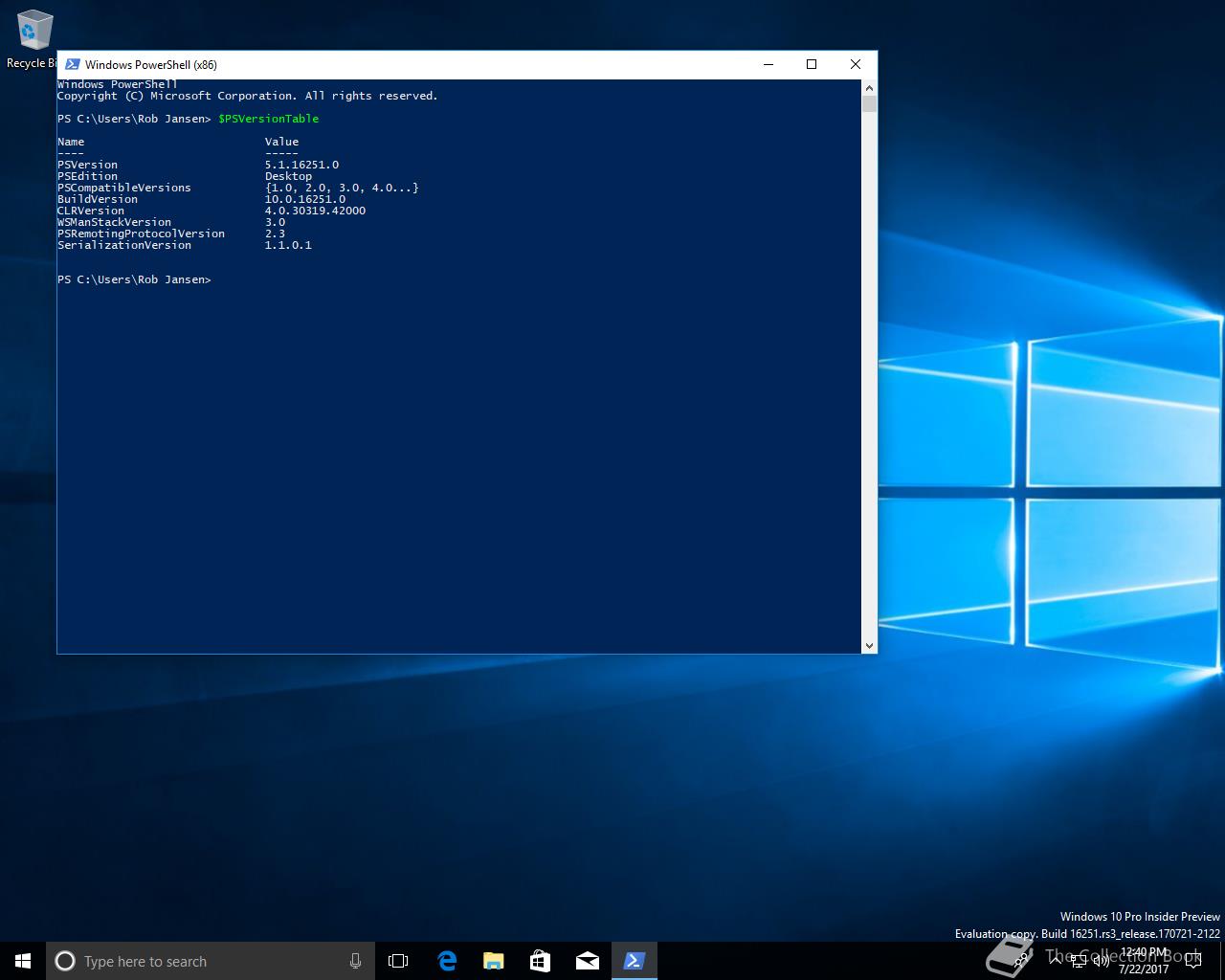
Task: Click the last empty "PS C:\Users\Rob Jansen>" prompt
Action: 134,279
